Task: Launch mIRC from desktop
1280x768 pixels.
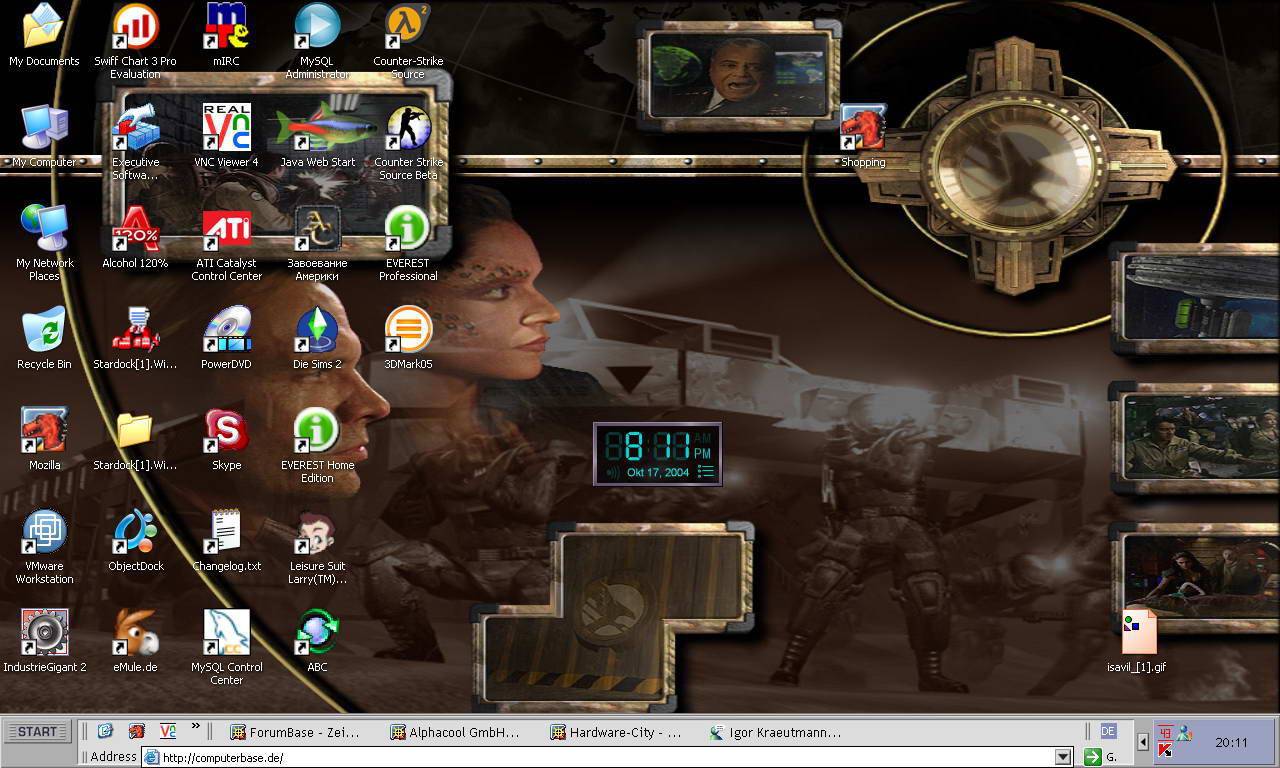Action: (x=226, y=35)
